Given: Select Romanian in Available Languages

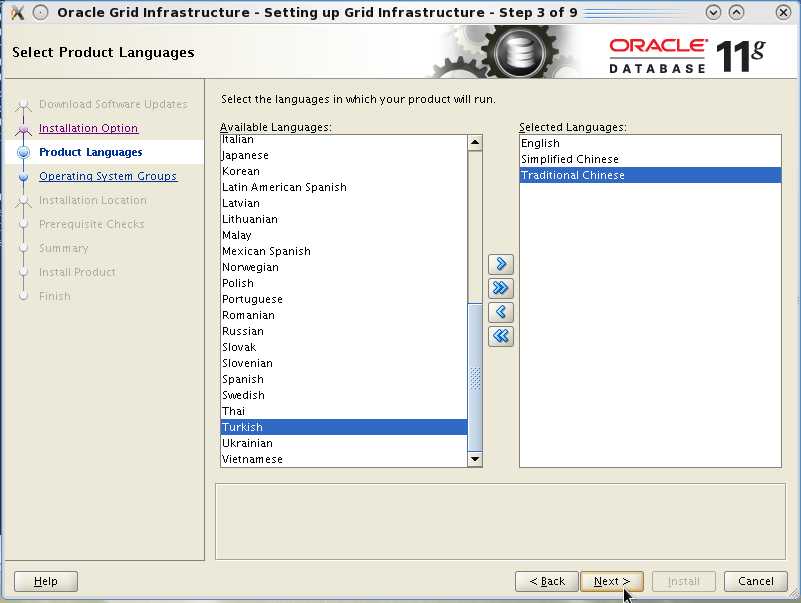Looking at the screenshot, I should pyautogui.click(x=344, y=315).
